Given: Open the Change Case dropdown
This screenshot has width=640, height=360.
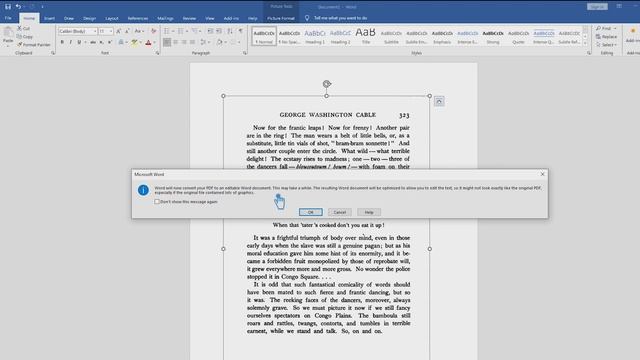Looking at the screenshot, I should click(x=139, y=31).
